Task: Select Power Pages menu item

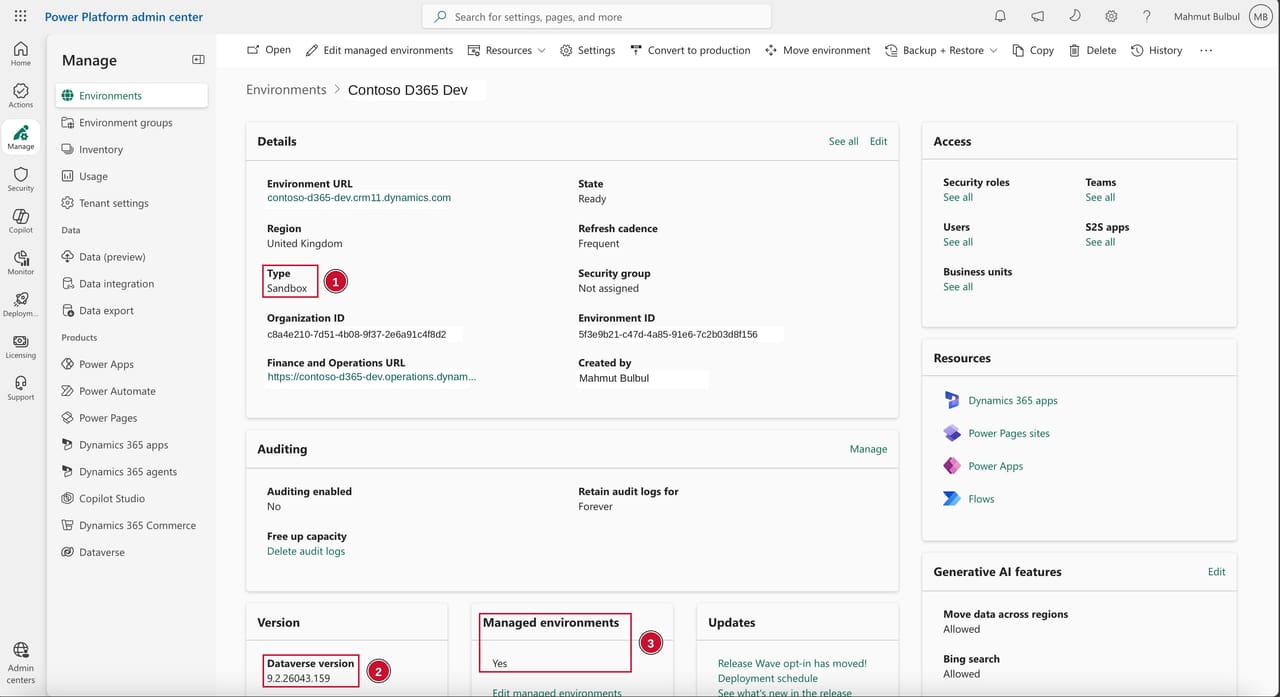Action: (132, 418)
